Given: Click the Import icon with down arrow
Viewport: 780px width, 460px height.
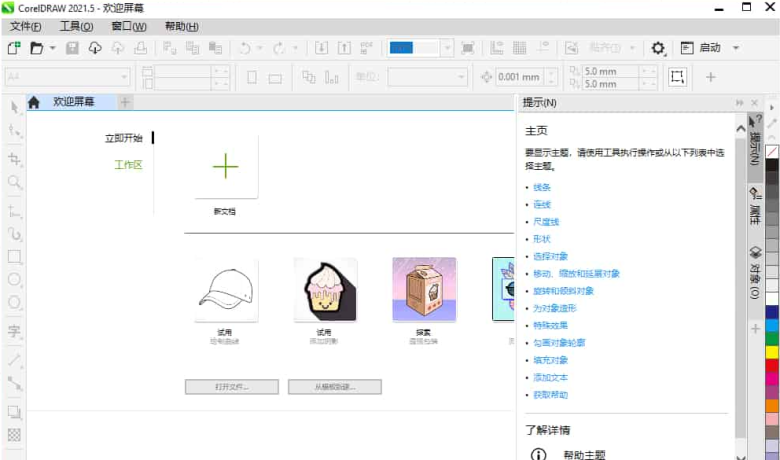Looking at the screenshot, I should click(321, 48).
